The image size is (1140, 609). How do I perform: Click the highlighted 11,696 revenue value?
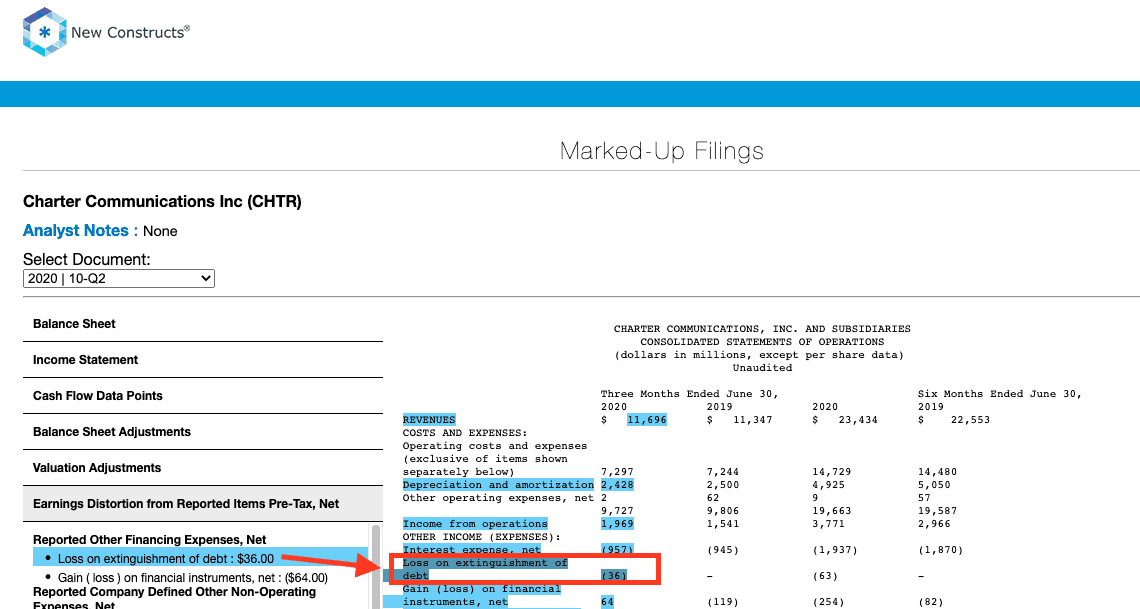[646, 419]
